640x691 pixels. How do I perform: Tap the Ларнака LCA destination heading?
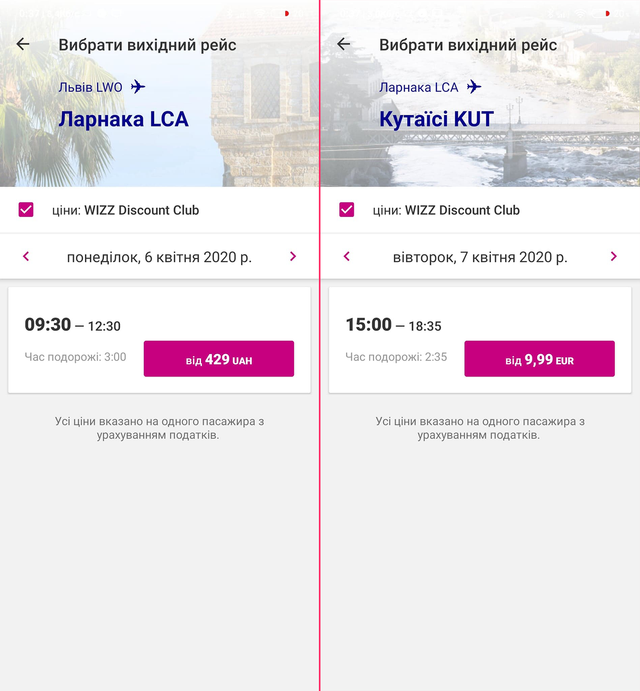coord(123,119)
